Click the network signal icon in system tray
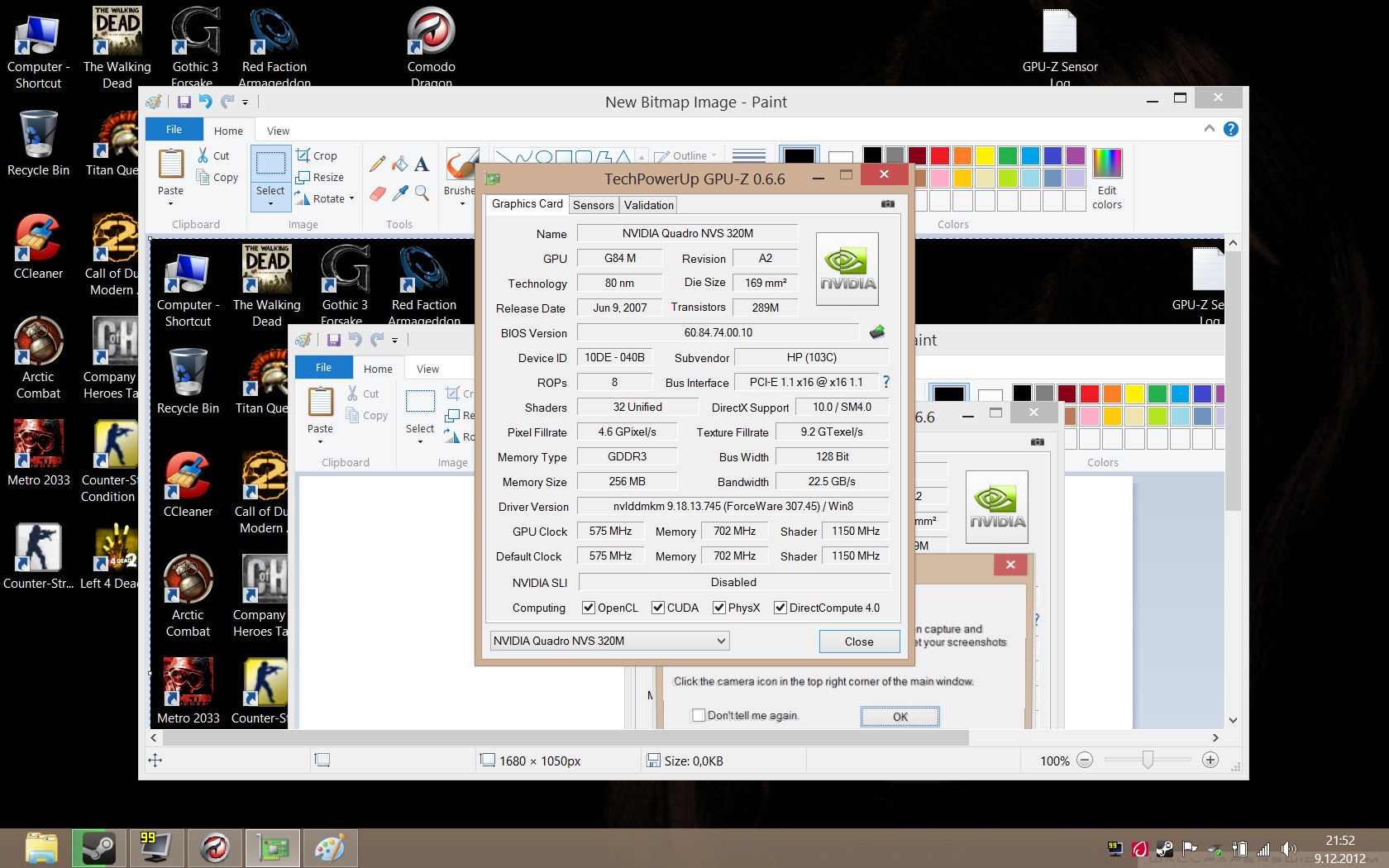The image size is (1389, 868). pyautogui.click(x=1263, y=849)
